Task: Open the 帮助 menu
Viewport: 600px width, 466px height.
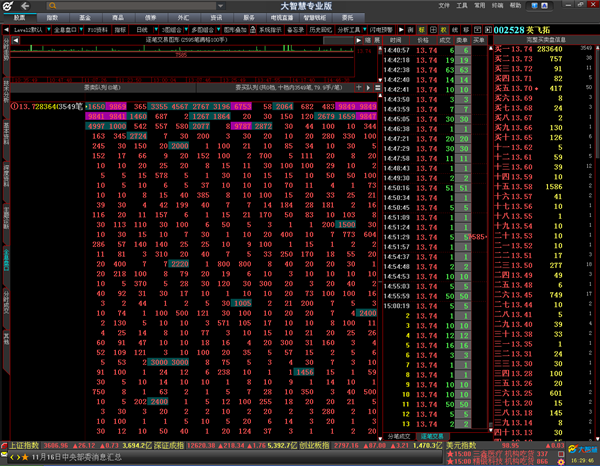Action: coord(515,5)
